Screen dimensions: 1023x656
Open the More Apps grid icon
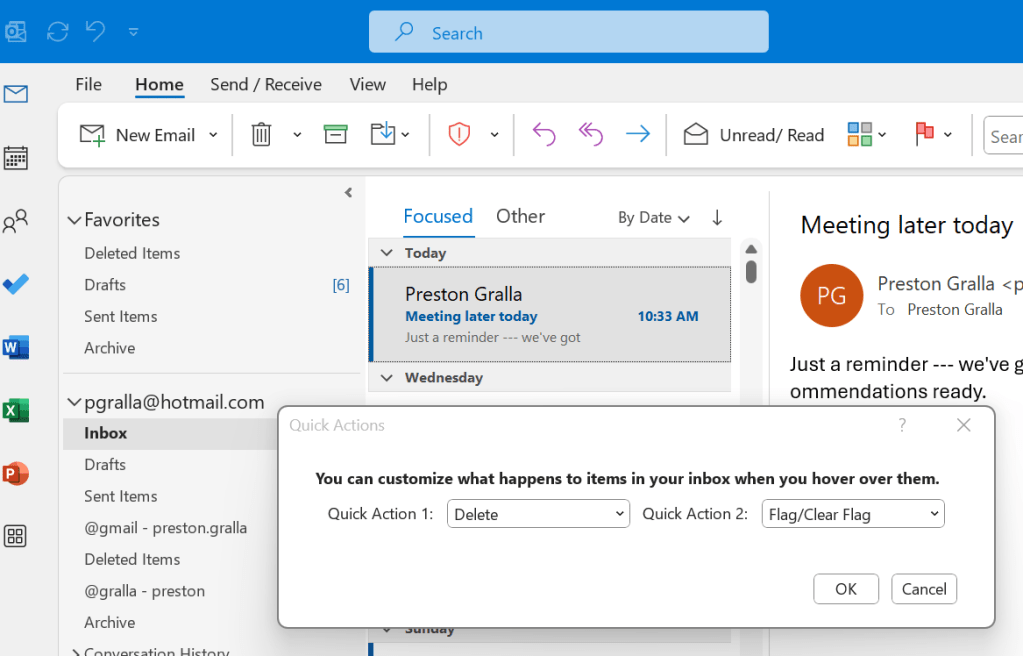tap(16, 537)
